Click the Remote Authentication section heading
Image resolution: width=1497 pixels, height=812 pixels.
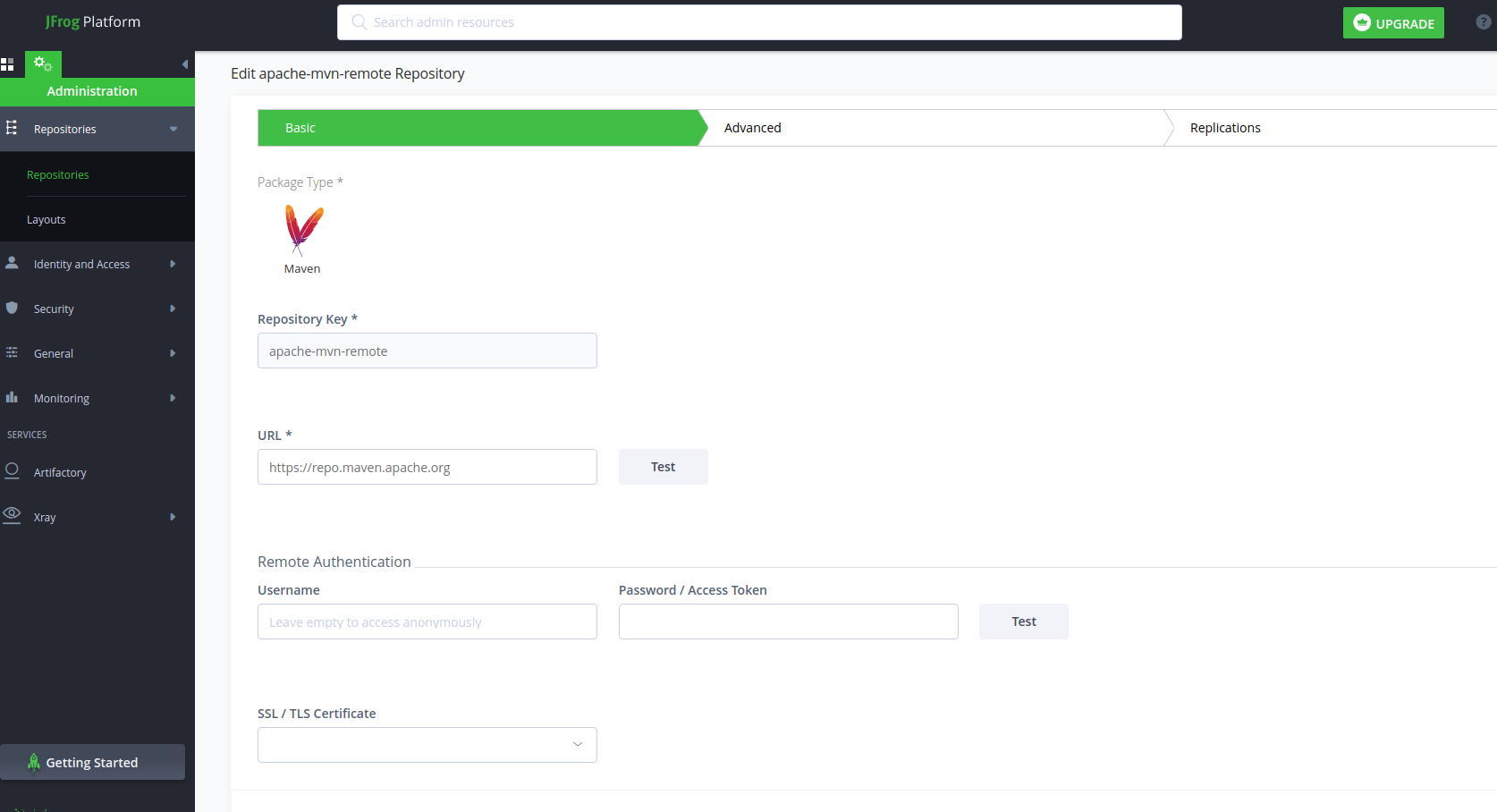coord(334,562)
